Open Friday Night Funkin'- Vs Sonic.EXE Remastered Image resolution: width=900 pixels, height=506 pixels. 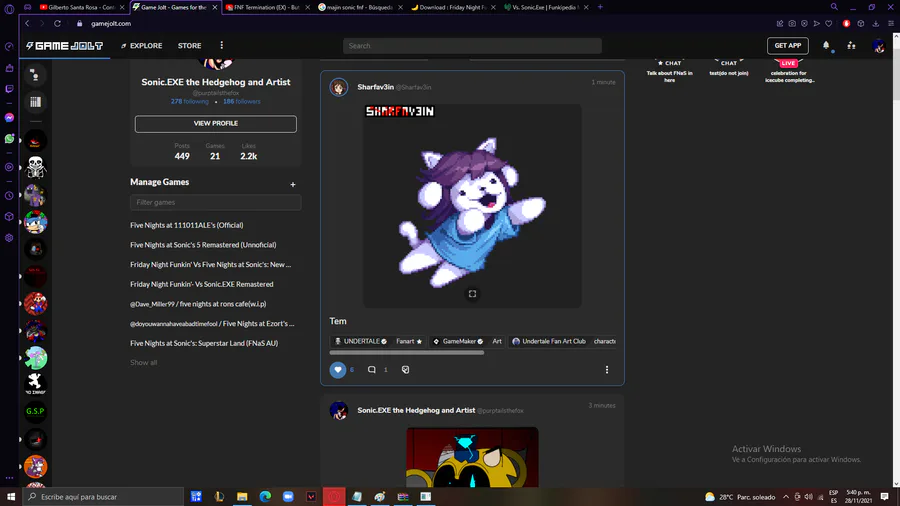(x=201, y=285)
